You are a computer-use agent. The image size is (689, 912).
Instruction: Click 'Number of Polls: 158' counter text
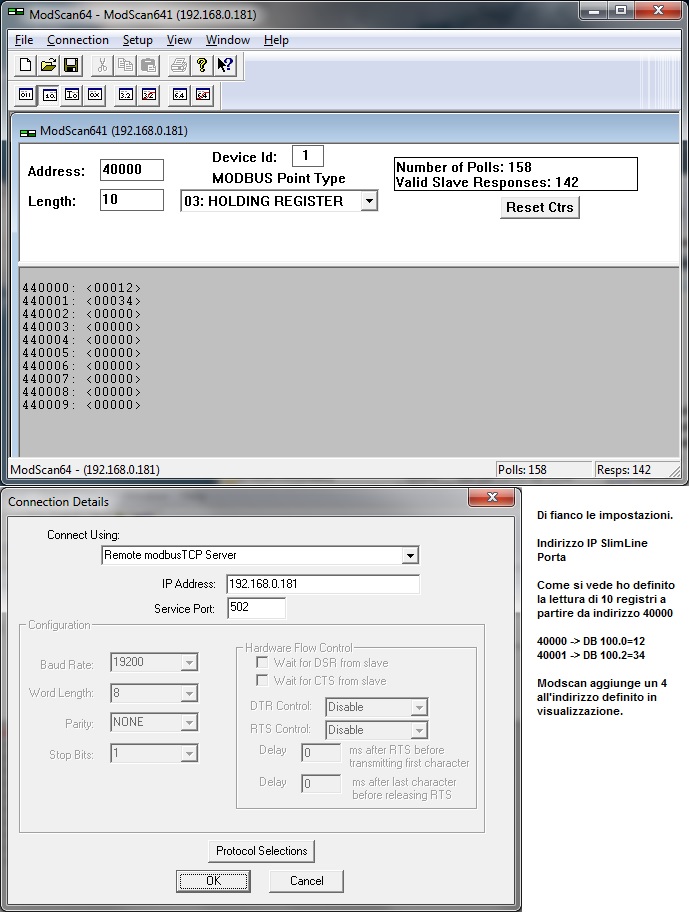[x=464, y=167]
